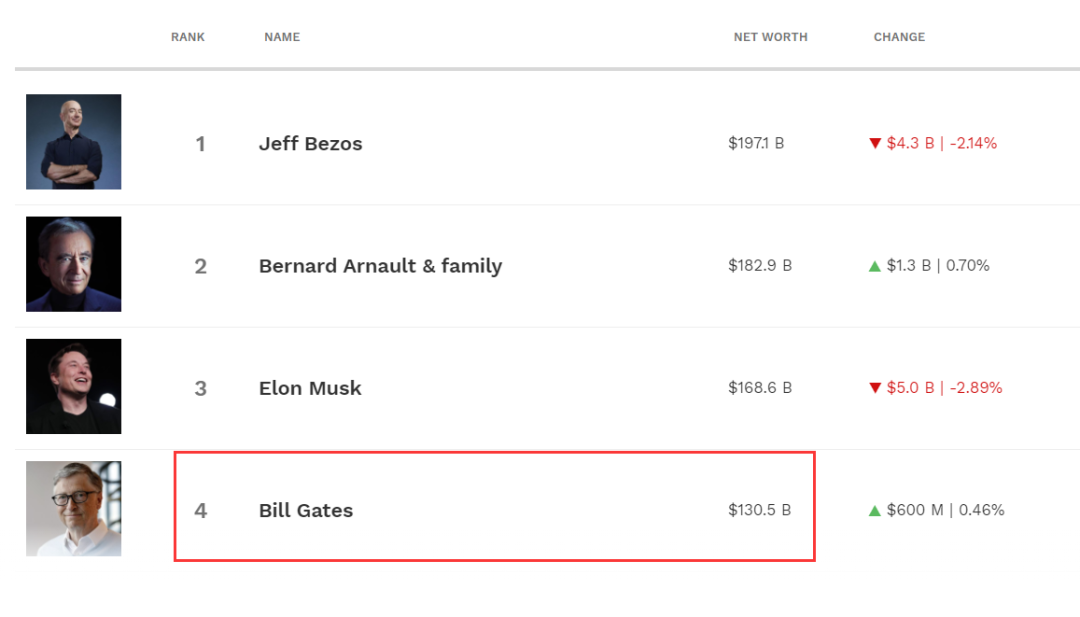Viewport: 1080px width, 617px height.
Task: Open the Jeff Bezos name link
Action: tap(310, 143)
